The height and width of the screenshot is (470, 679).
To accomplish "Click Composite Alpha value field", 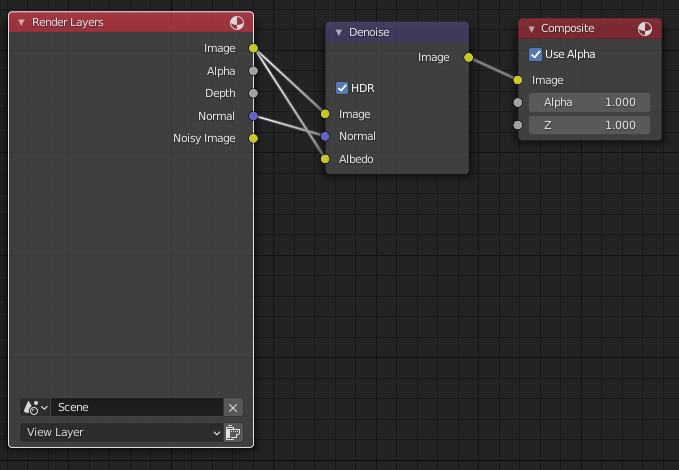I will coord(589,102).
